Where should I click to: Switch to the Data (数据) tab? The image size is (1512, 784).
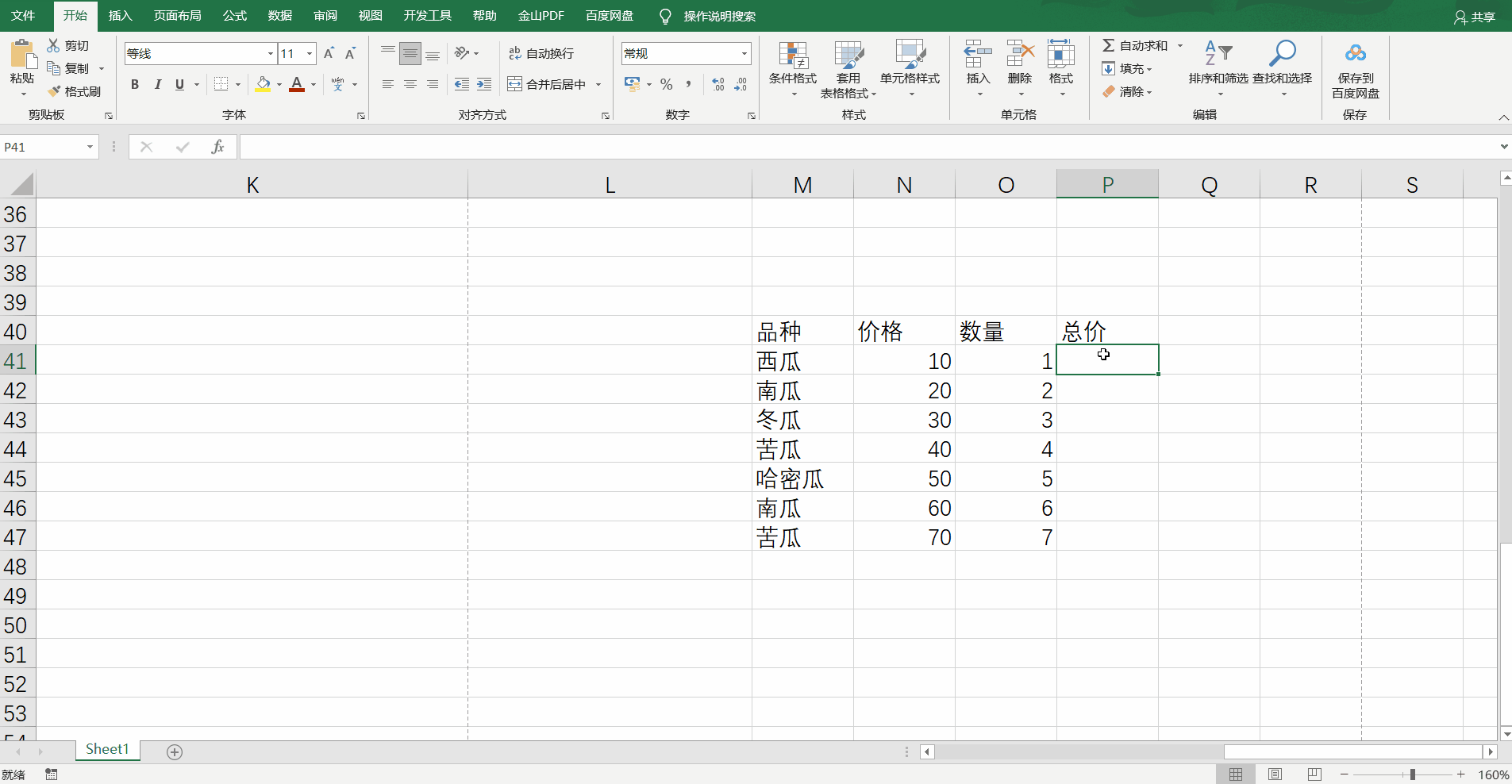coord(279,16)
